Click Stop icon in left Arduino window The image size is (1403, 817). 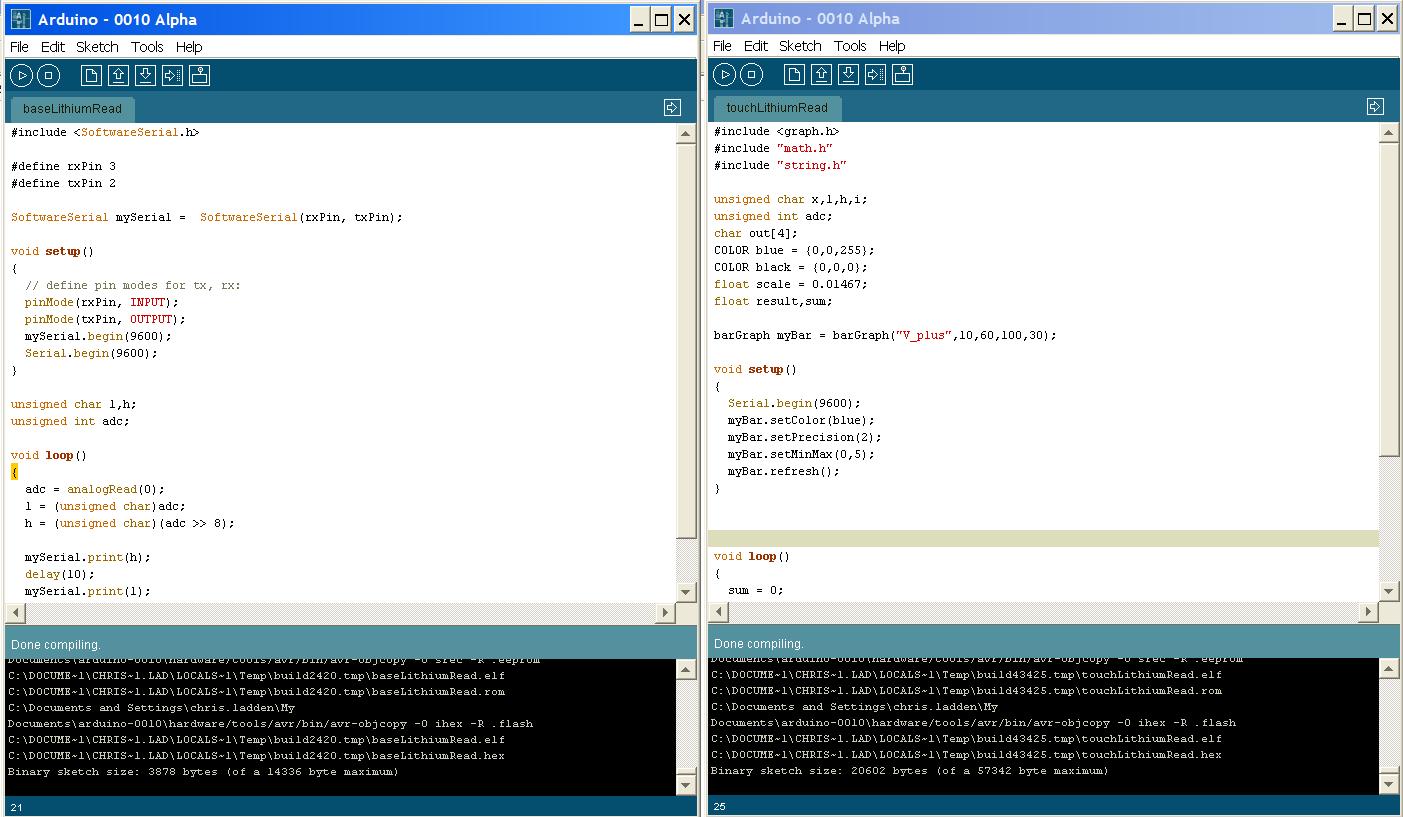point(48,75)
